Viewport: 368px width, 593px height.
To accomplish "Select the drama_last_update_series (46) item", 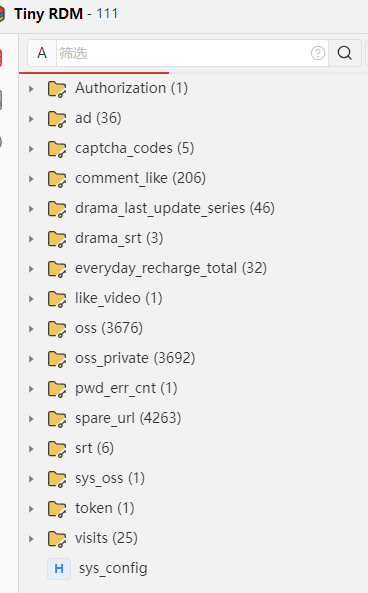I will [175, 208].
